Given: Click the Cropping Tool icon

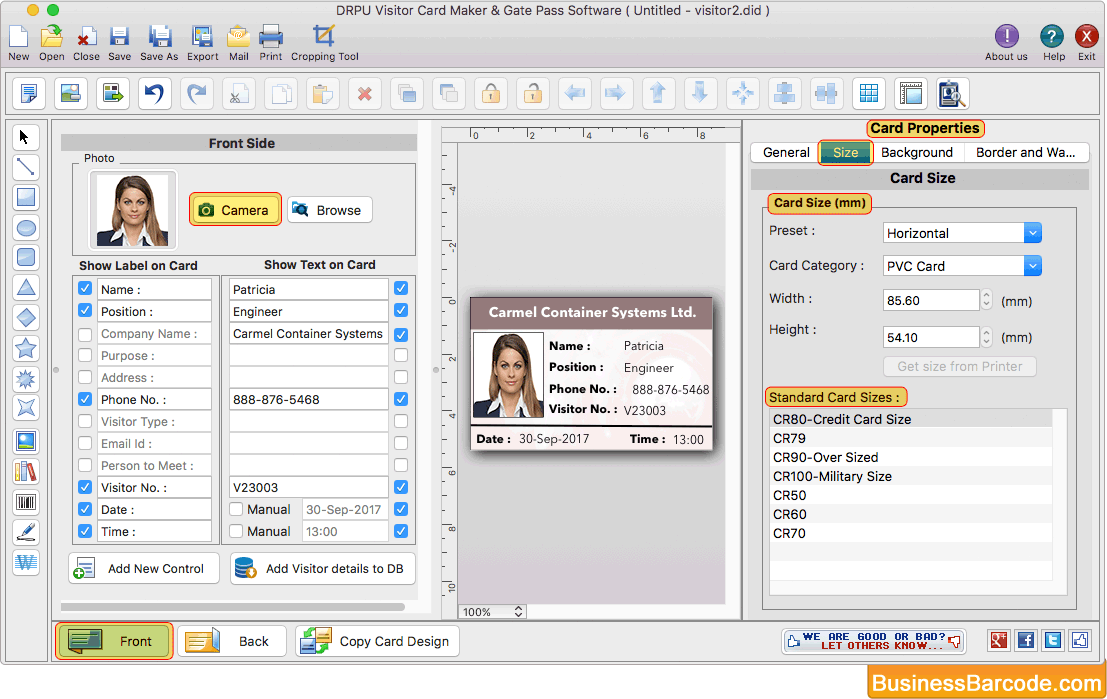Looking at the screenshot, I should (323, 38).
